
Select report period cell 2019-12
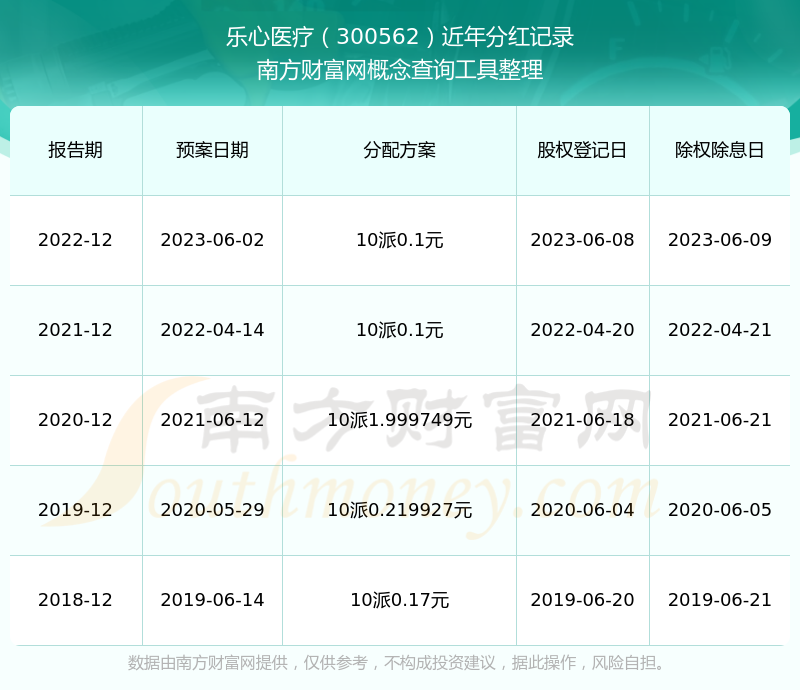[76, 509]
